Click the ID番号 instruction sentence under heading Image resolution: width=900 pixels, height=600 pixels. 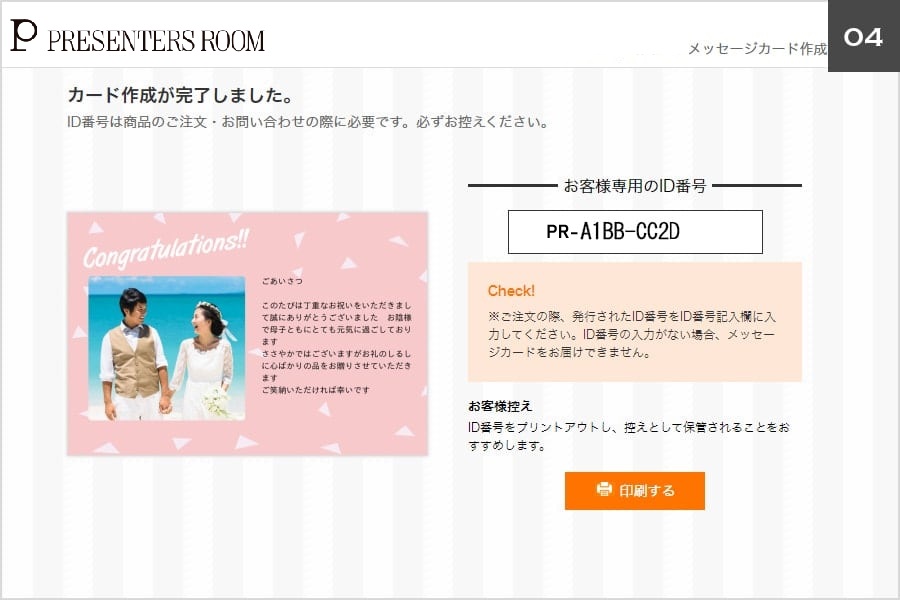[x=308, y=122]
